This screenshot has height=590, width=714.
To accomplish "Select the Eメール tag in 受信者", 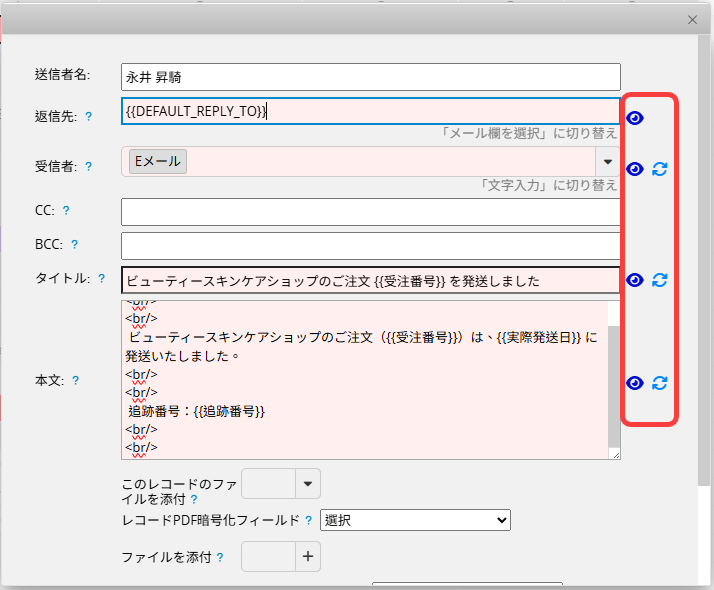I will point(158,162).
